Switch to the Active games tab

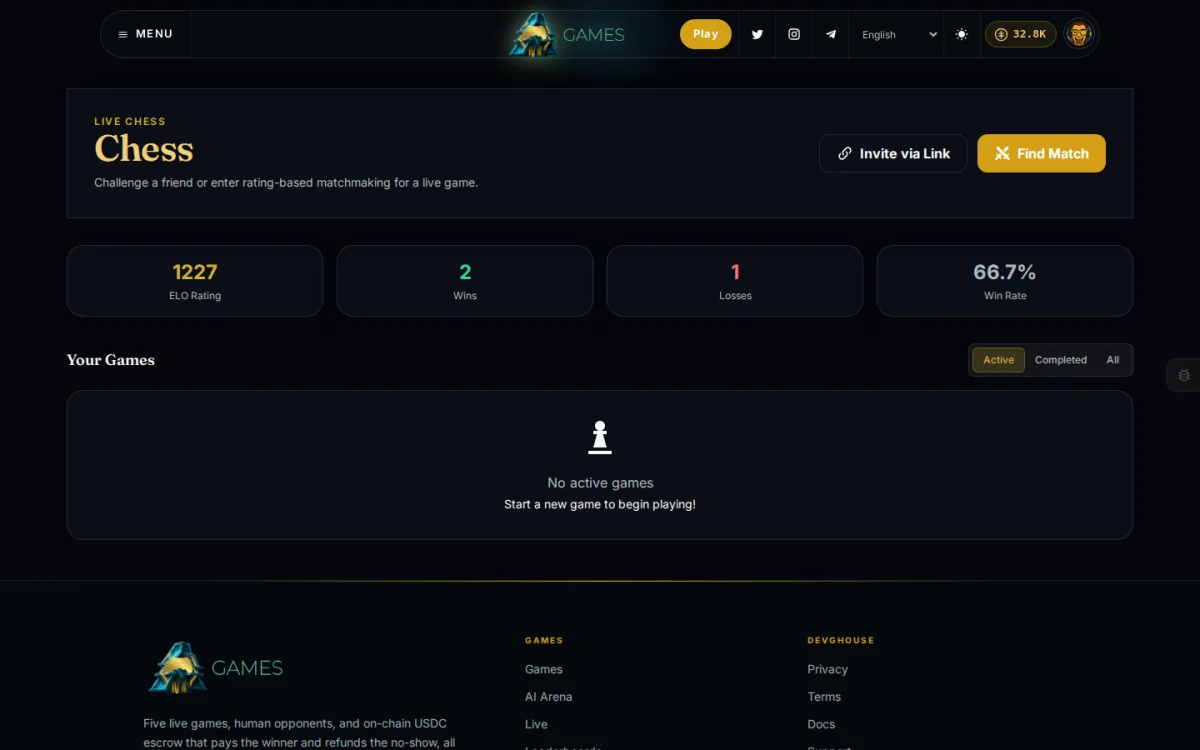click(x=998, y=360)
